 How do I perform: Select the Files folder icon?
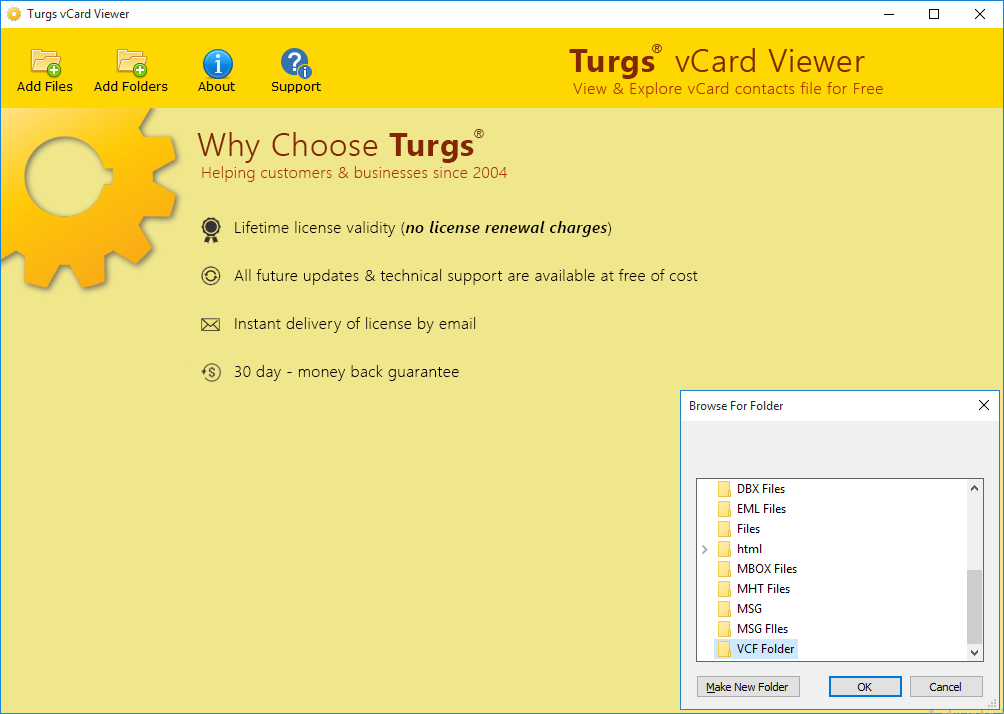coord(724,528)
